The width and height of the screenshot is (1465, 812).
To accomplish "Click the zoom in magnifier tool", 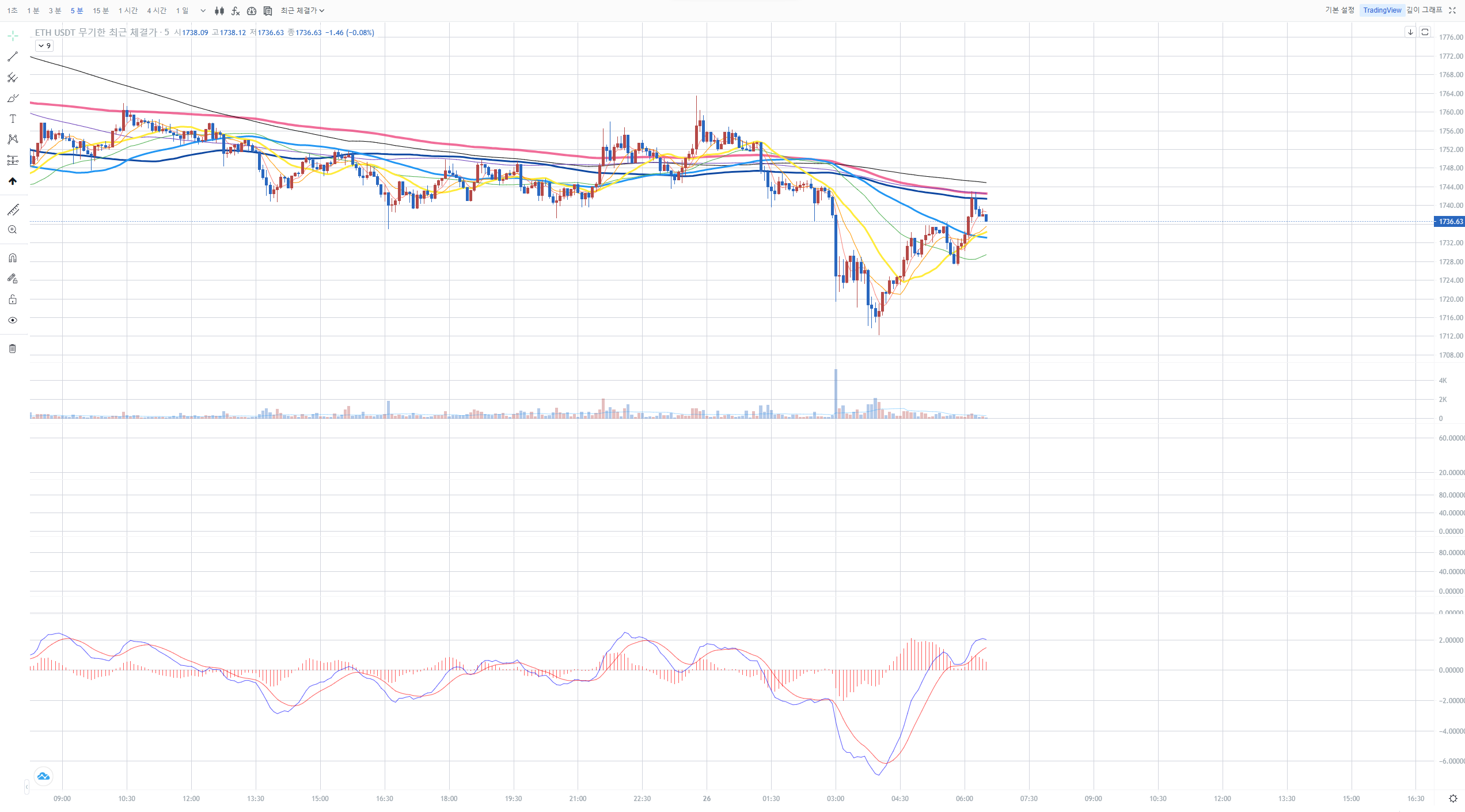I will (13, 230).
